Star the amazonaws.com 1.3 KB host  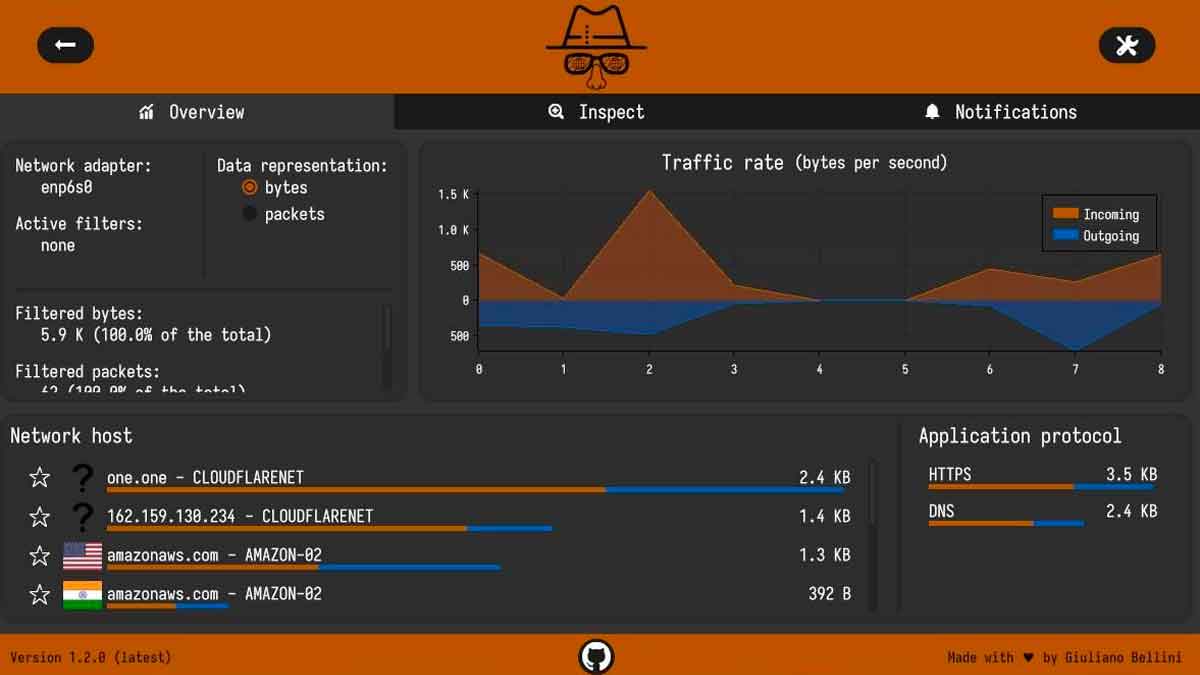tap(40, 556)
